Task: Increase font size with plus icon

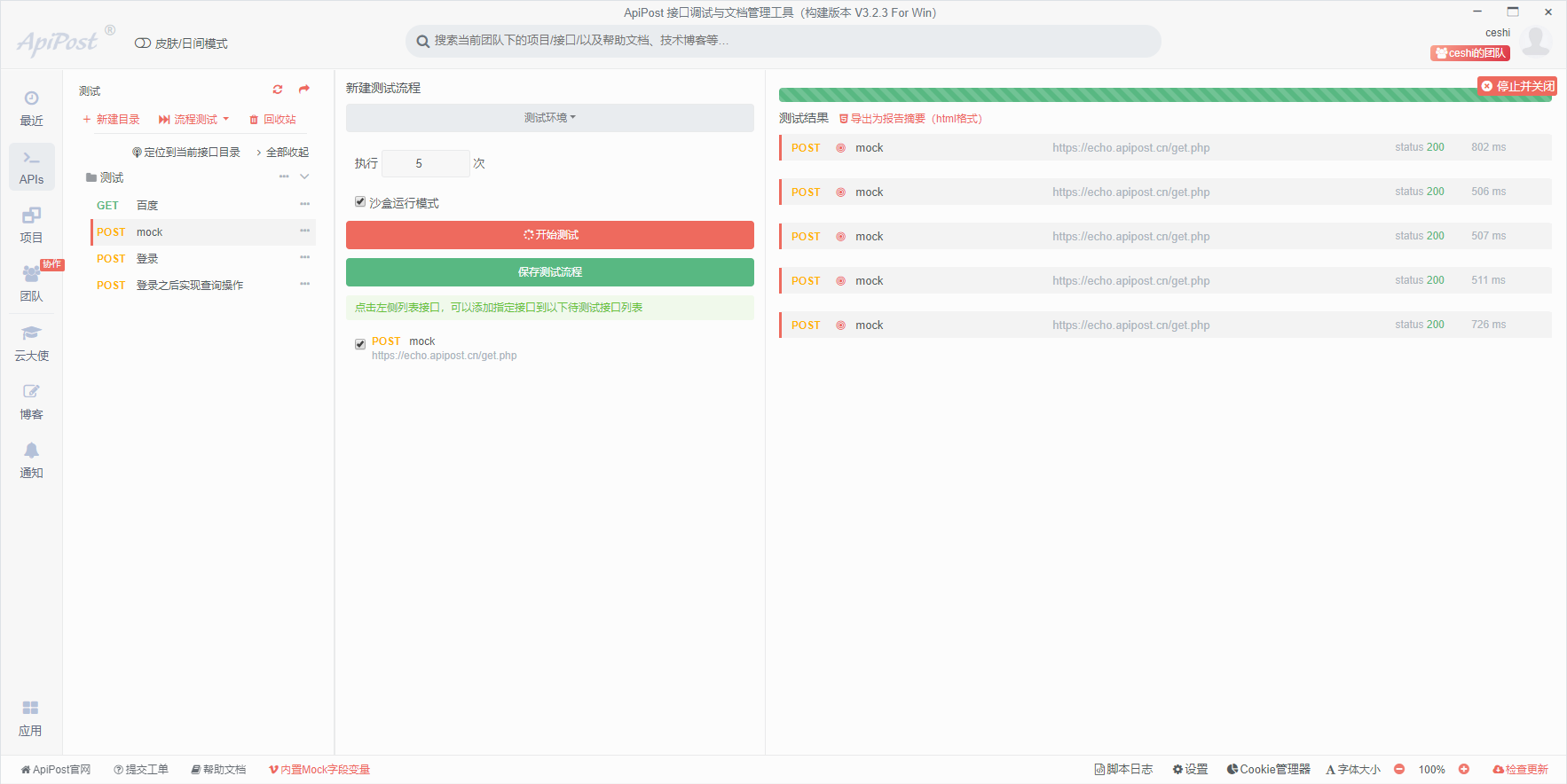Action: pyautogui.click(x=1464, y=769)
